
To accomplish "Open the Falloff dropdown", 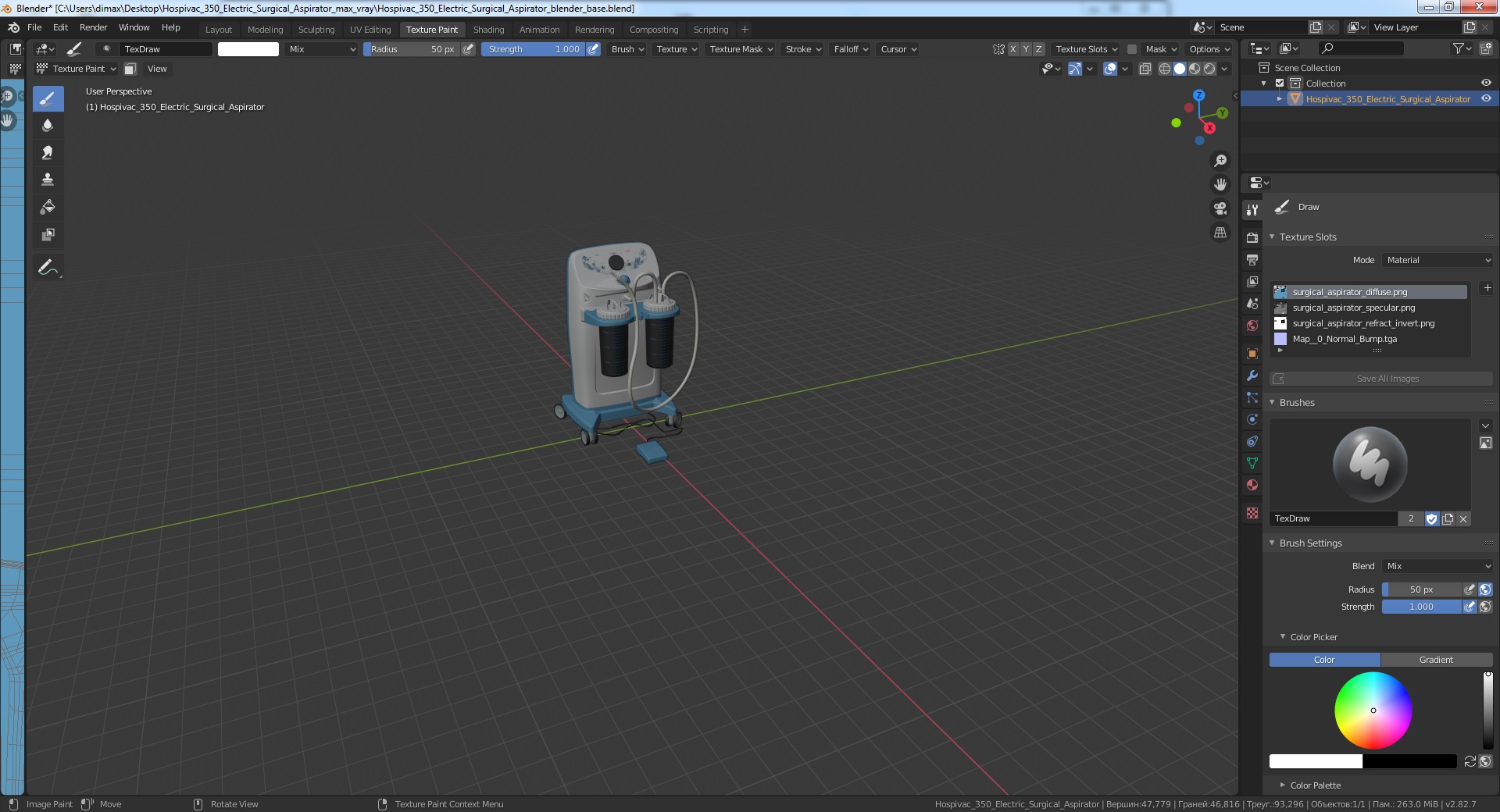I will 851,49.
